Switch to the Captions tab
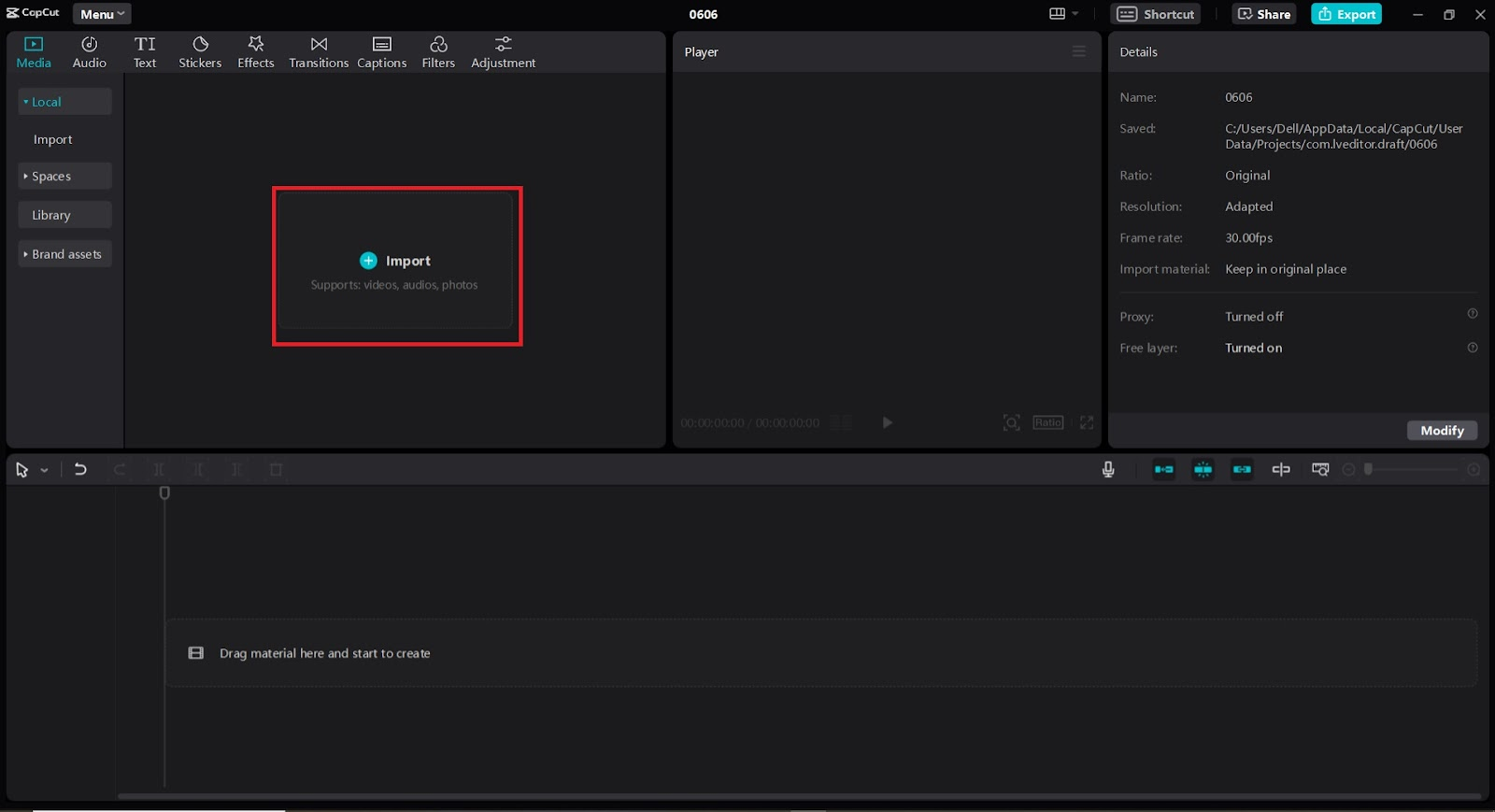1495x812 pixels. (382, 52)
